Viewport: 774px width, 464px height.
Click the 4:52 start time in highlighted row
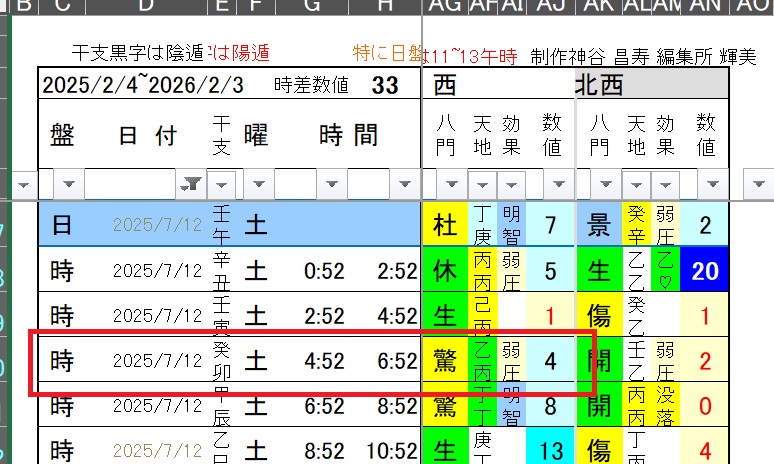tap(325, 359)
